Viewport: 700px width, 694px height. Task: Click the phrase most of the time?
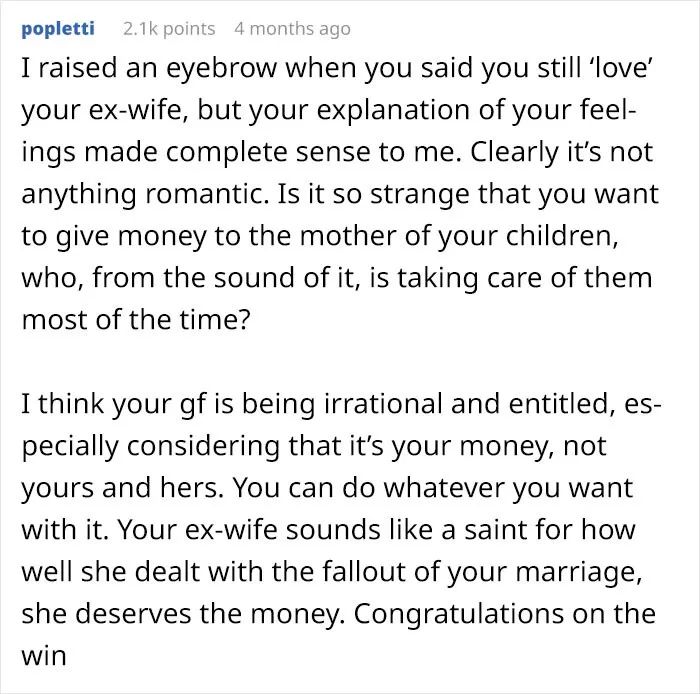[x=136, y=320]
